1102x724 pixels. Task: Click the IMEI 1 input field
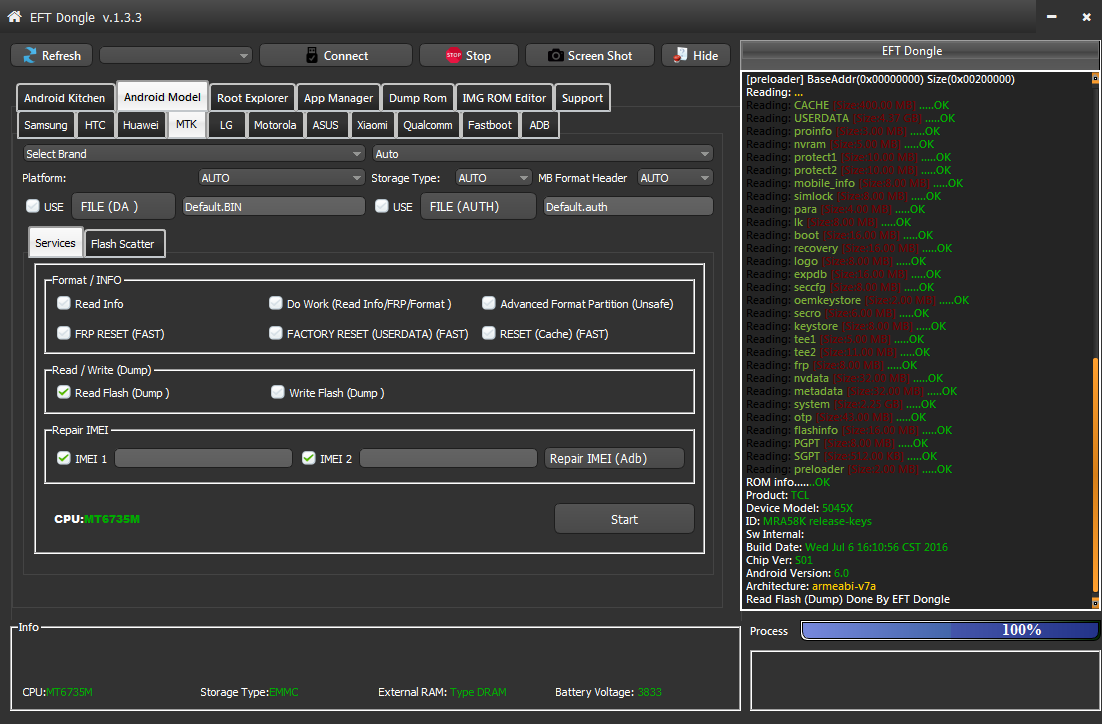(203, 458)
